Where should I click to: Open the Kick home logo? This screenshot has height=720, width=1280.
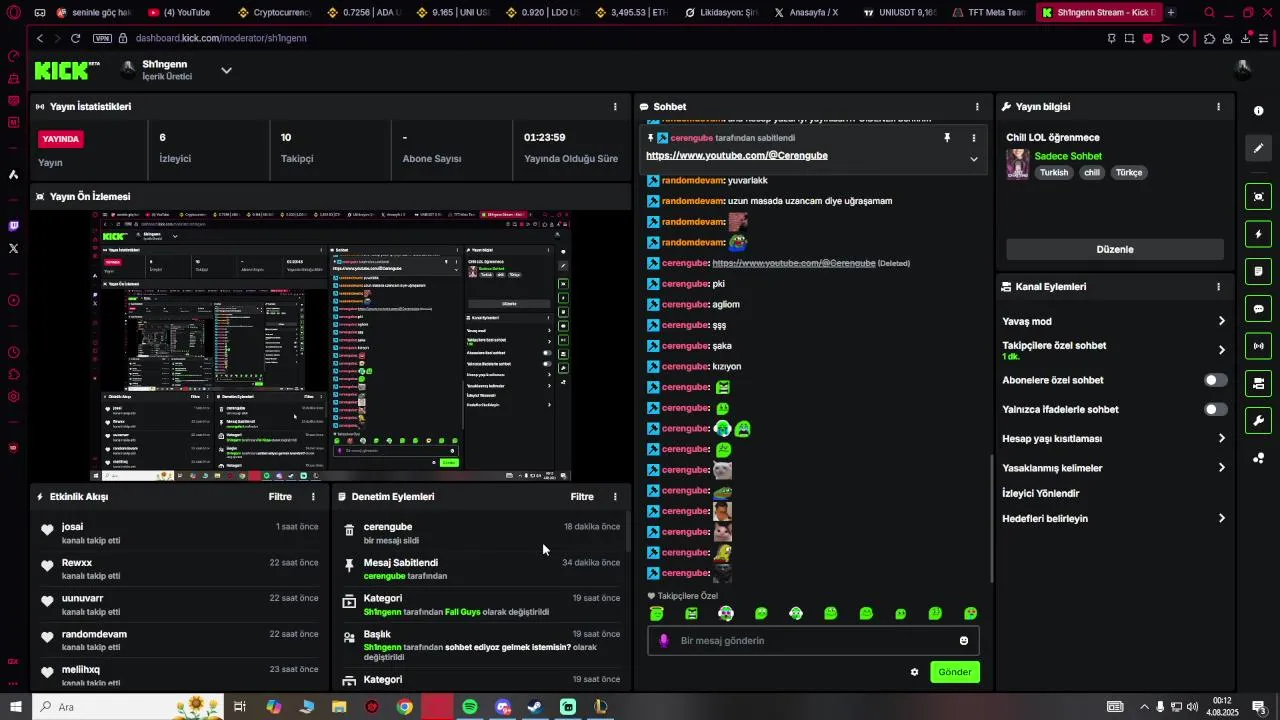coord(67,70)
